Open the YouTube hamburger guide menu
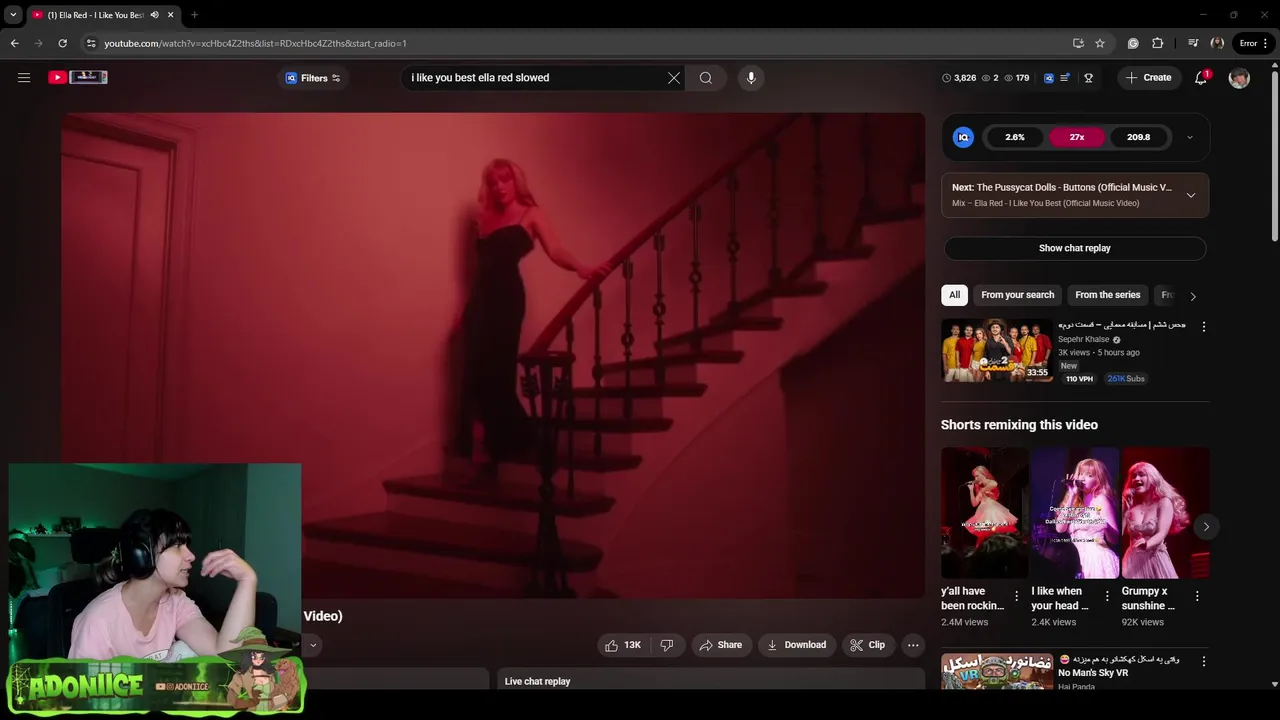1280x720 pixels. tap(24, 78)
